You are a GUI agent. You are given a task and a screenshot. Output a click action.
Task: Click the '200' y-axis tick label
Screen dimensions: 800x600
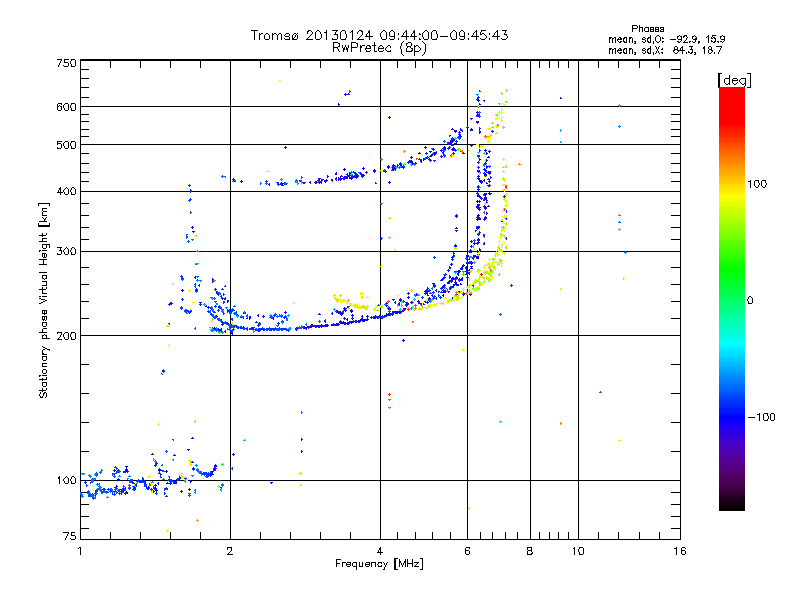coord(66,336)
